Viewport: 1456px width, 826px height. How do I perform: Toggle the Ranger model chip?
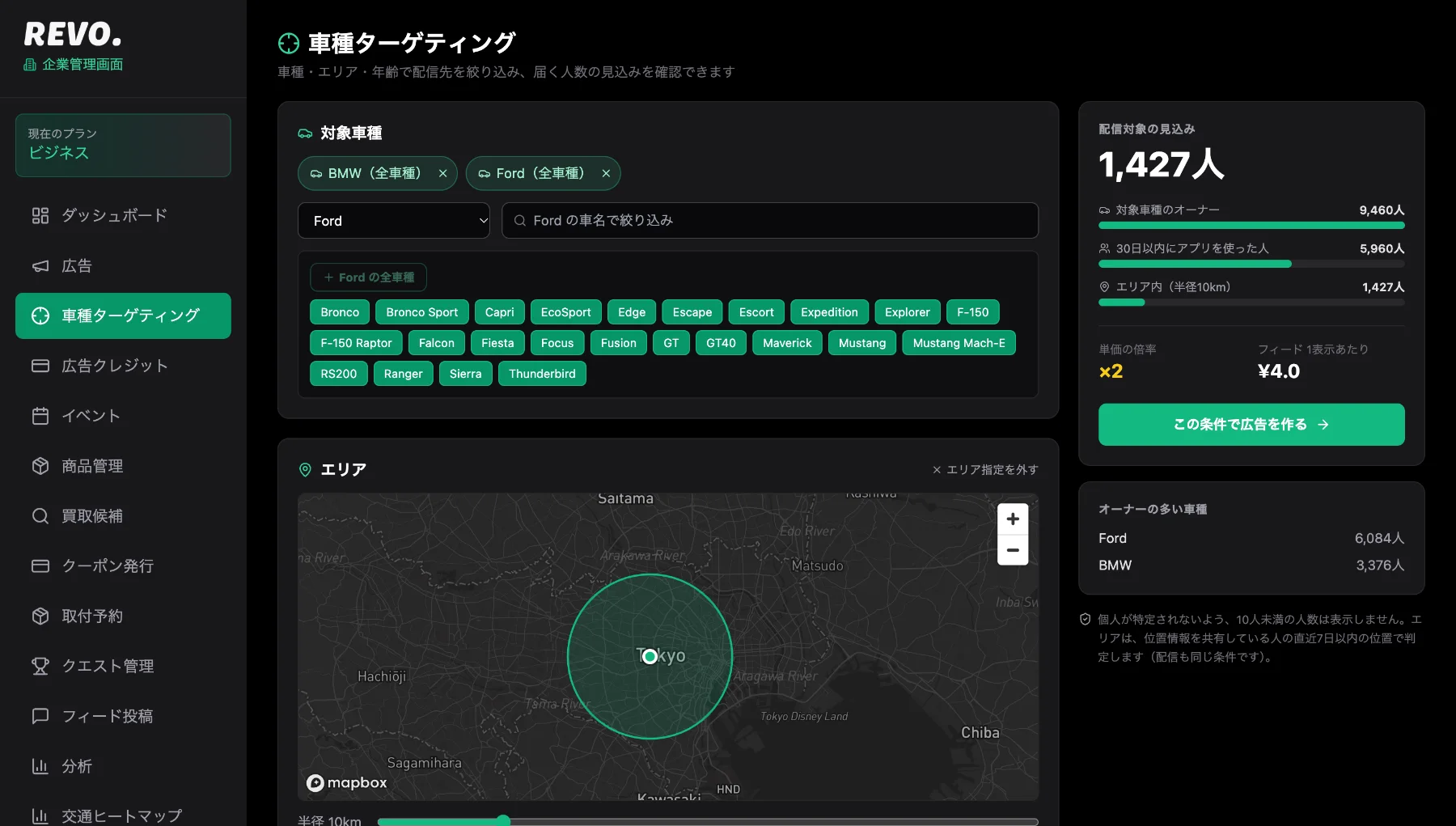point(403,374)
